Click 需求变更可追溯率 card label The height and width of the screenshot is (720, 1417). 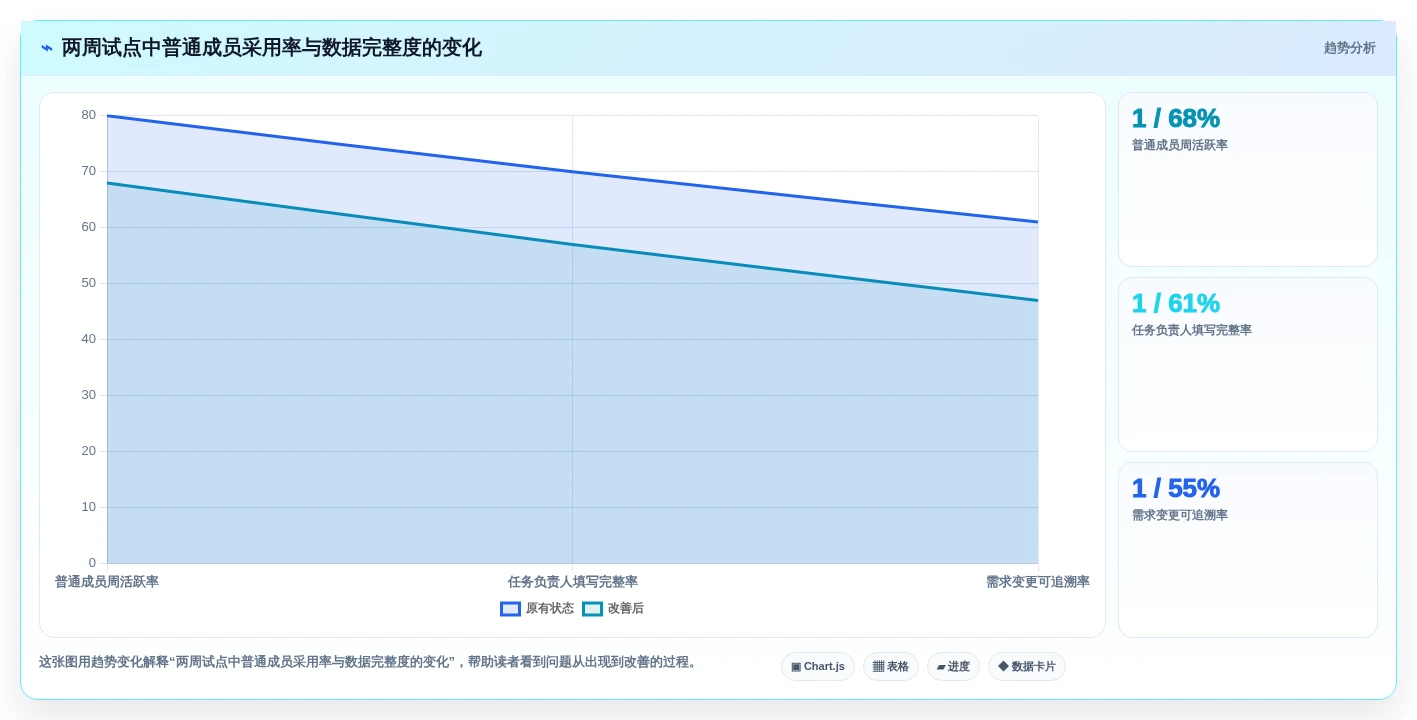tap(1180, 515)
